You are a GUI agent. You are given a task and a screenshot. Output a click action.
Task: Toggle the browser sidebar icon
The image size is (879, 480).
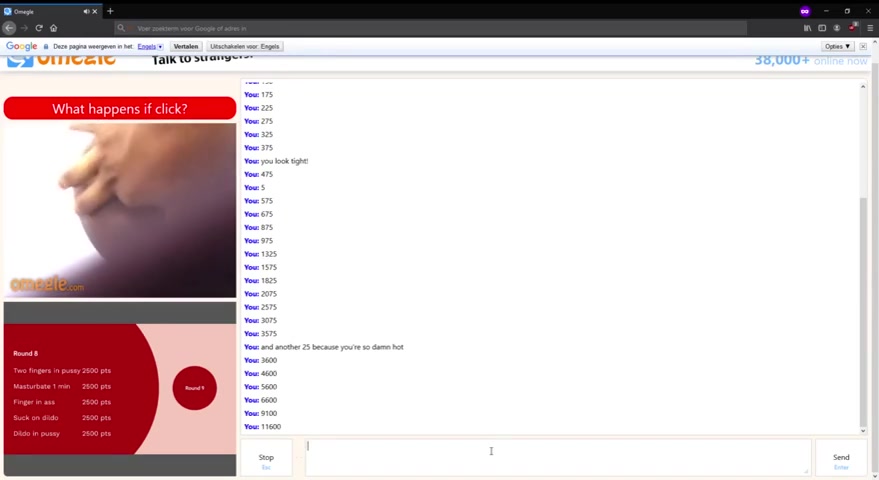point(822,28)
